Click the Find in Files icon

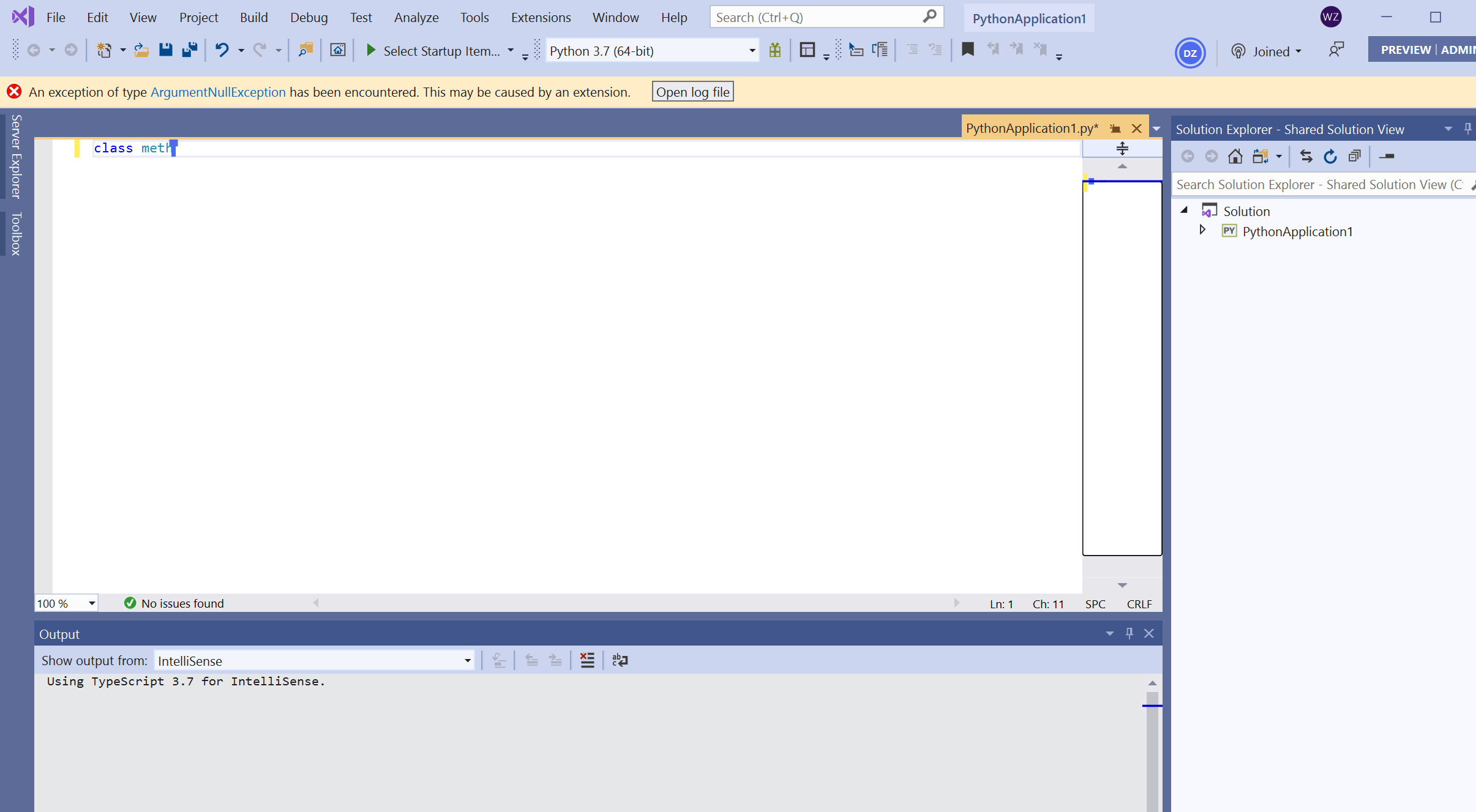(305, 50)
